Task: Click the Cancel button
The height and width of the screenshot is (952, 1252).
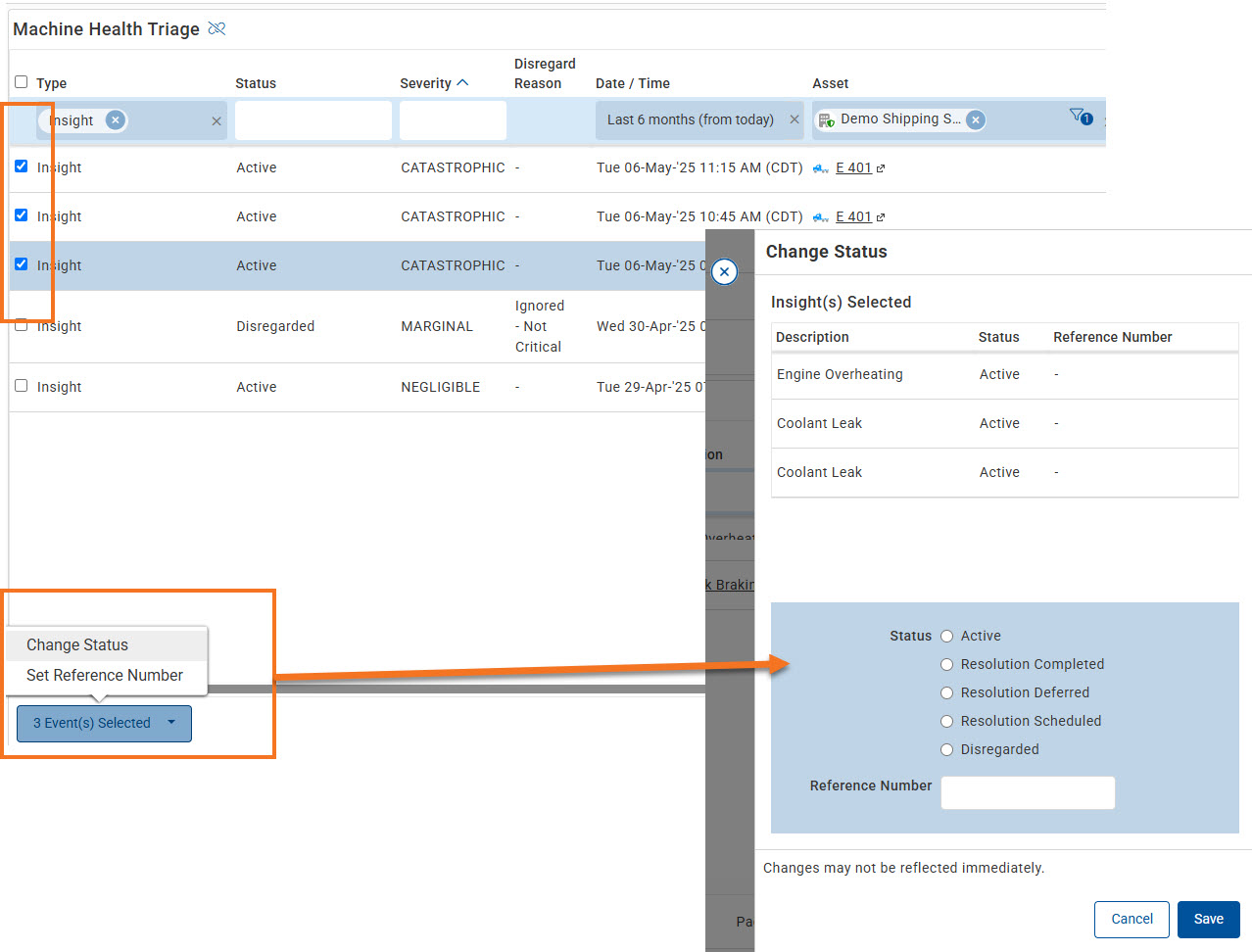Action: point(1132,919)
